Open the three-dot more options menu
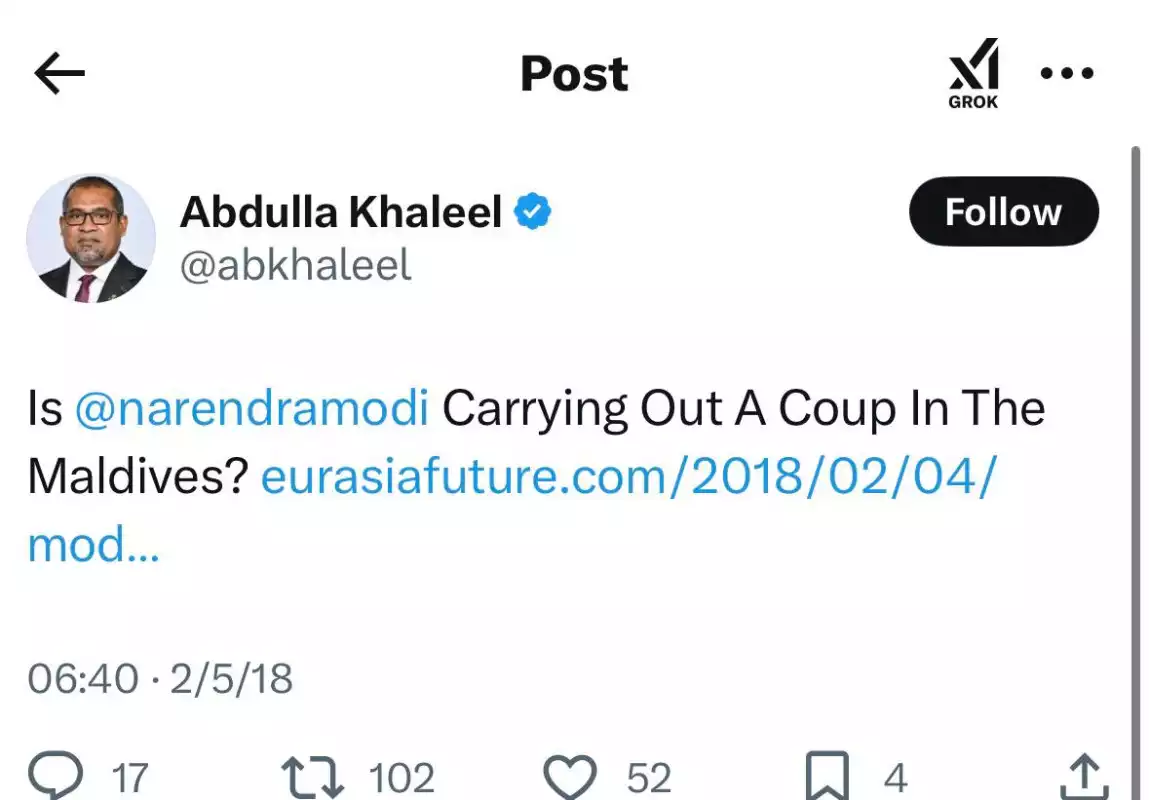Viewport: 1149px width, 800px height. coord(1067,73)
